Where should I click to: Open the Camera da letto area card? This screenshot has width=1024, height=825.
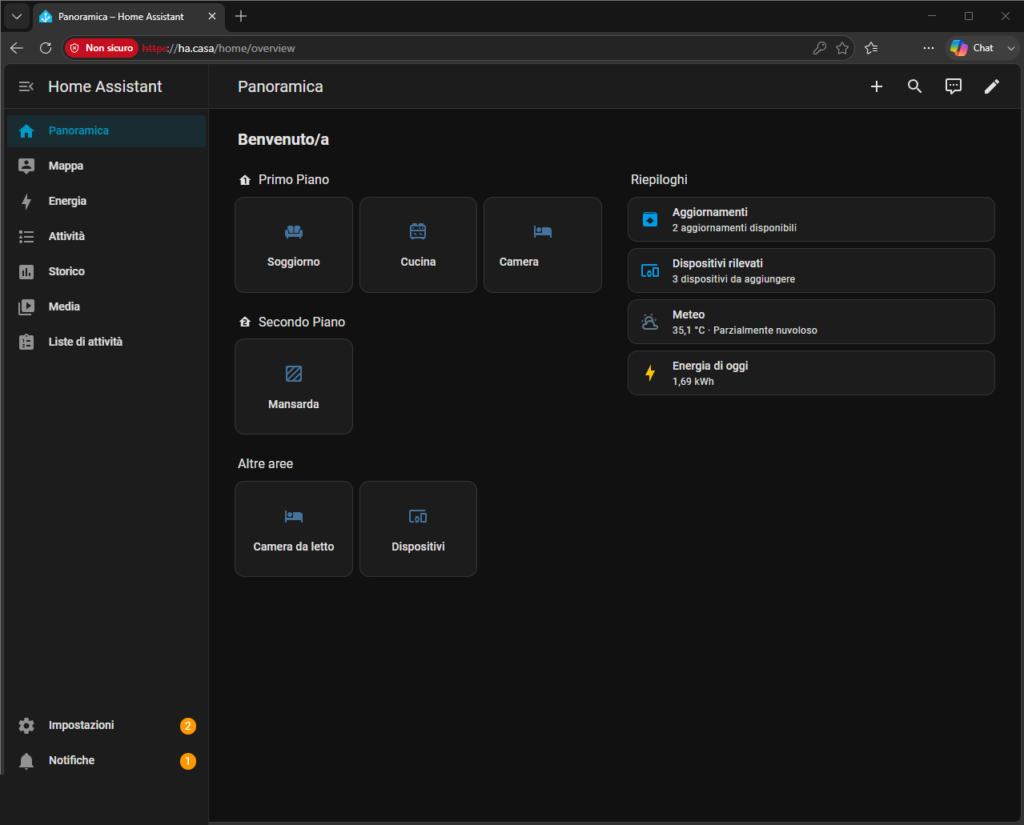(294, 529)
